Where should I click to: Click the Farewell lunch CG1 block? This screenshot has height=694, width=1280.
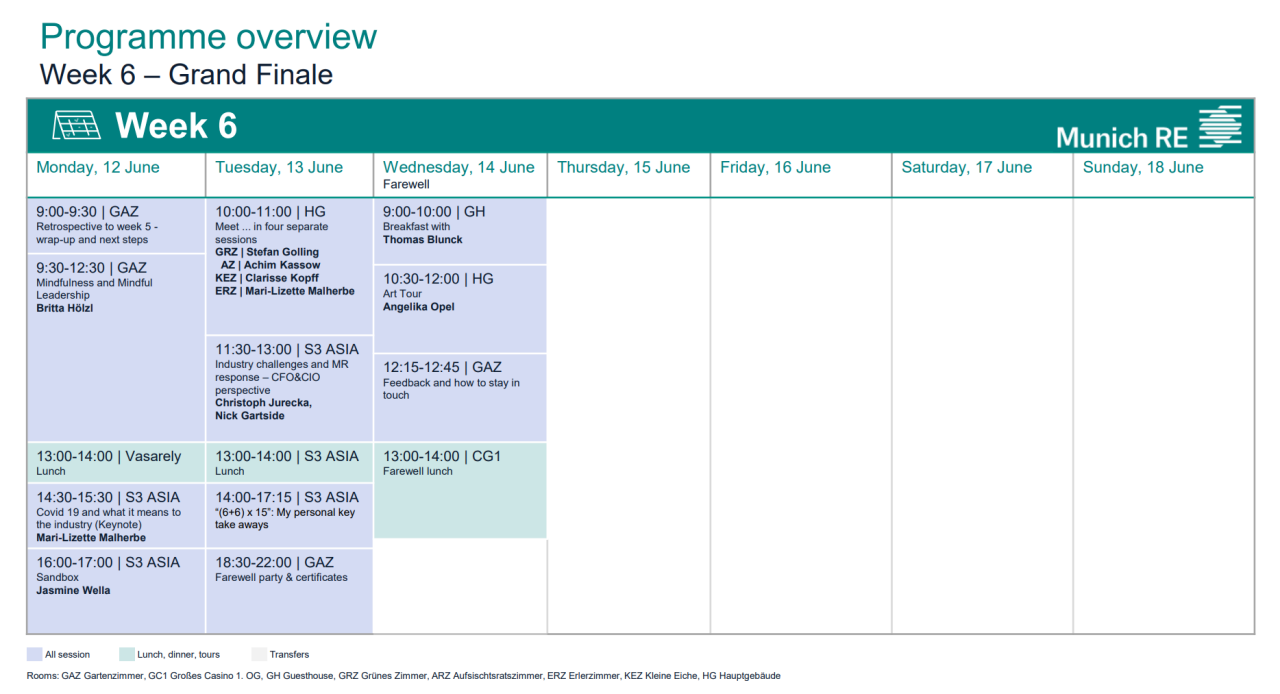459,490
